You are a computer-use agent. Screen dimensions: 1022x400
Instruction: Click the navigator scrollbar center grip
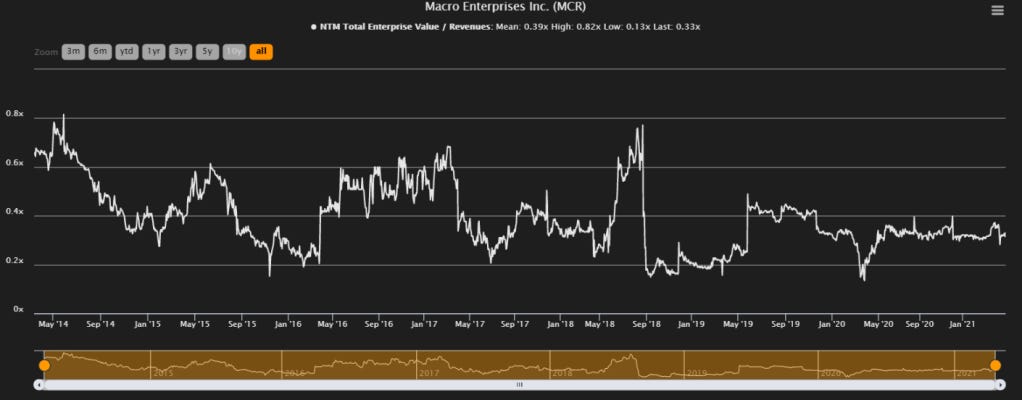click(x=519, y=385)
